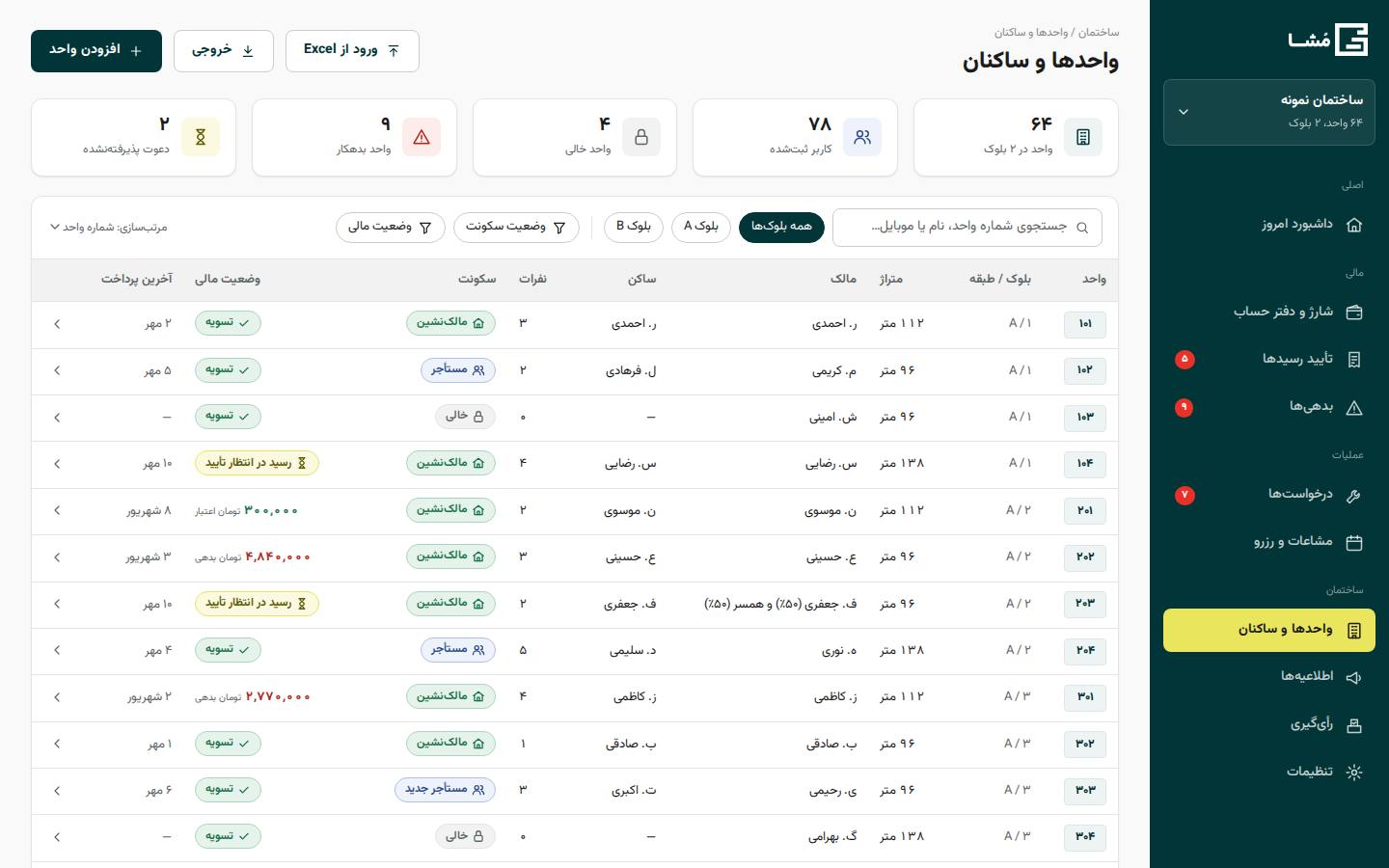The height and width of the screenshot is (868, 1389).
Task: Open the وضعیت مالی filter dropdown
Action: [x=391, y=227]
